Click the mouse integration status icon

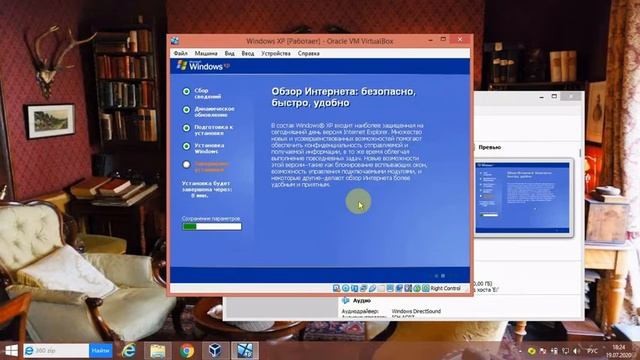pos(417,288)
